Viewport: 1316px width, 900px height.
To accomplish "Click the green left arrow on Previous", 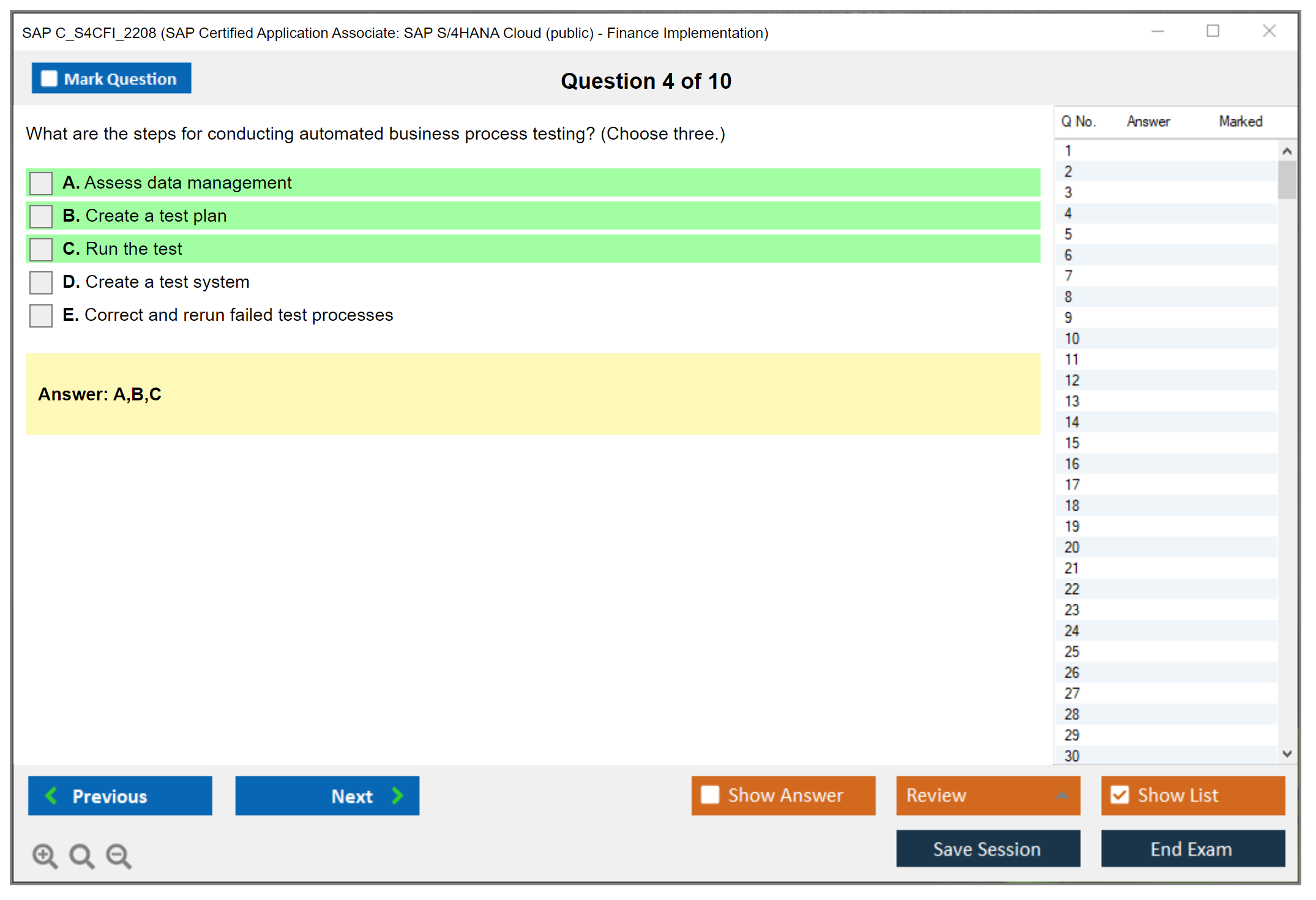I will click(x=51, y=795).
